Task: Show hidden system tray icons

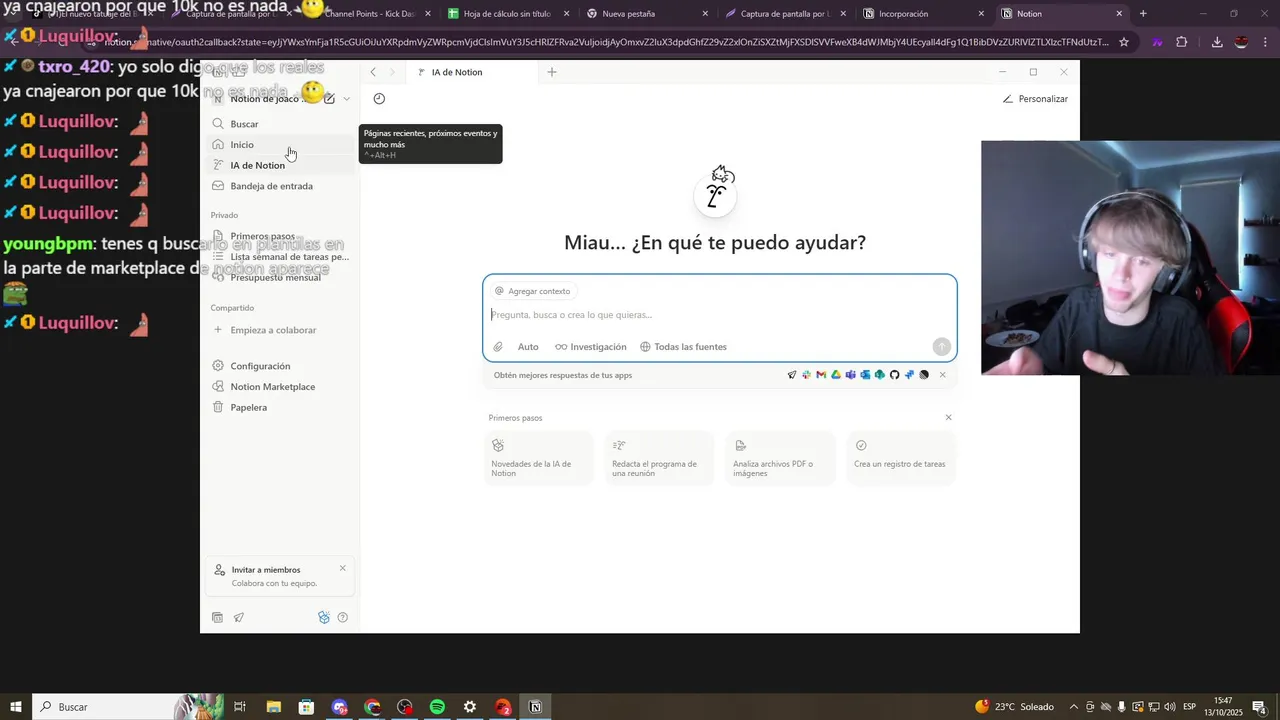Action: tap(1074, 707)
